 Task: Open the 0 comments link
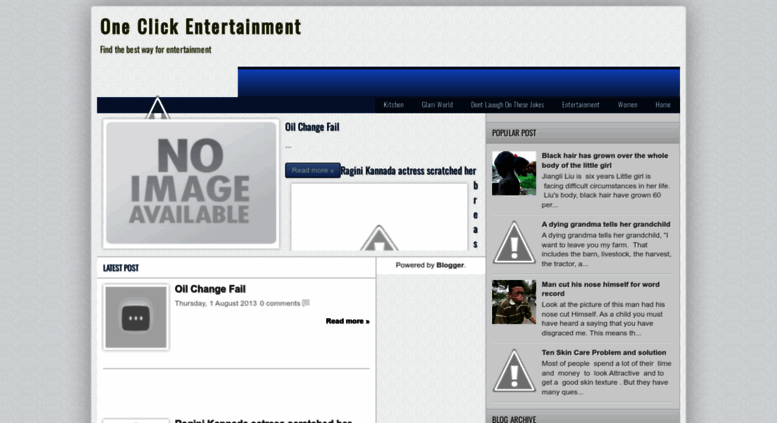click(x=280, y=303)
